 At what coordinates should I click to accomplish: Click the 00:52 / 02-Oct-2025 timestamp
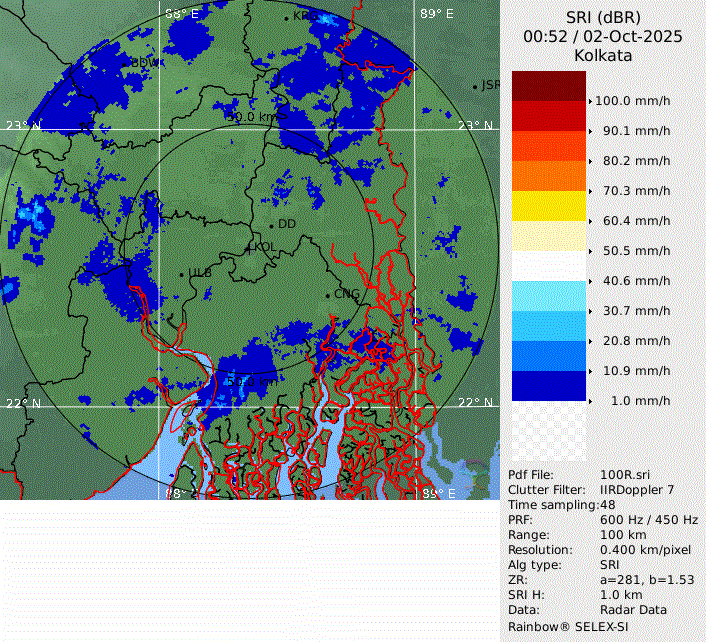tap(602, 36)
